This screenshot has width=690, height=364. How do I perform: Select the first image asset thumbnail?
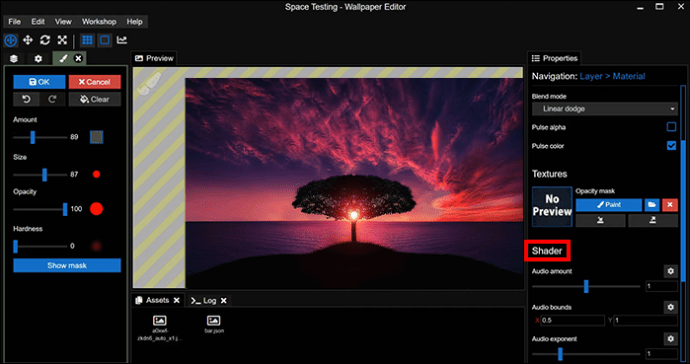(x=160, y=327)
